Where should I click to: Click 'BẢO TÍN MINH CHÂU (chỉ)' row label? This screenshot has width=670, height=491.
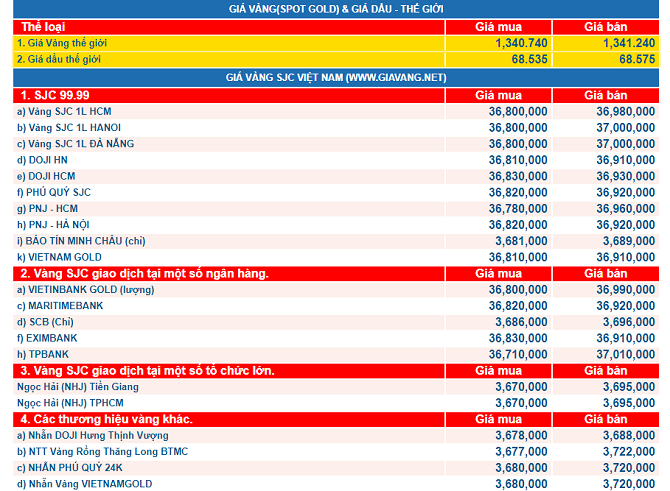(81, 241)
